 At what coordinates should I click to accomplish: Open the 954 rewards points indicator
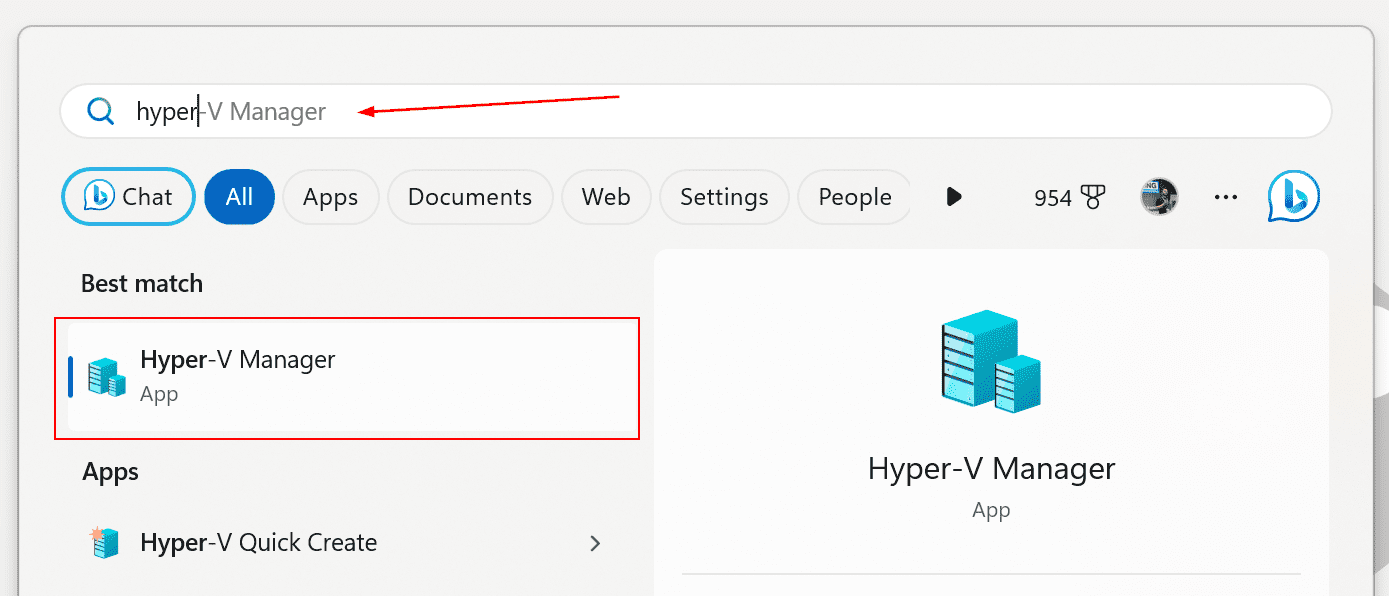[x=1068, y=198]
